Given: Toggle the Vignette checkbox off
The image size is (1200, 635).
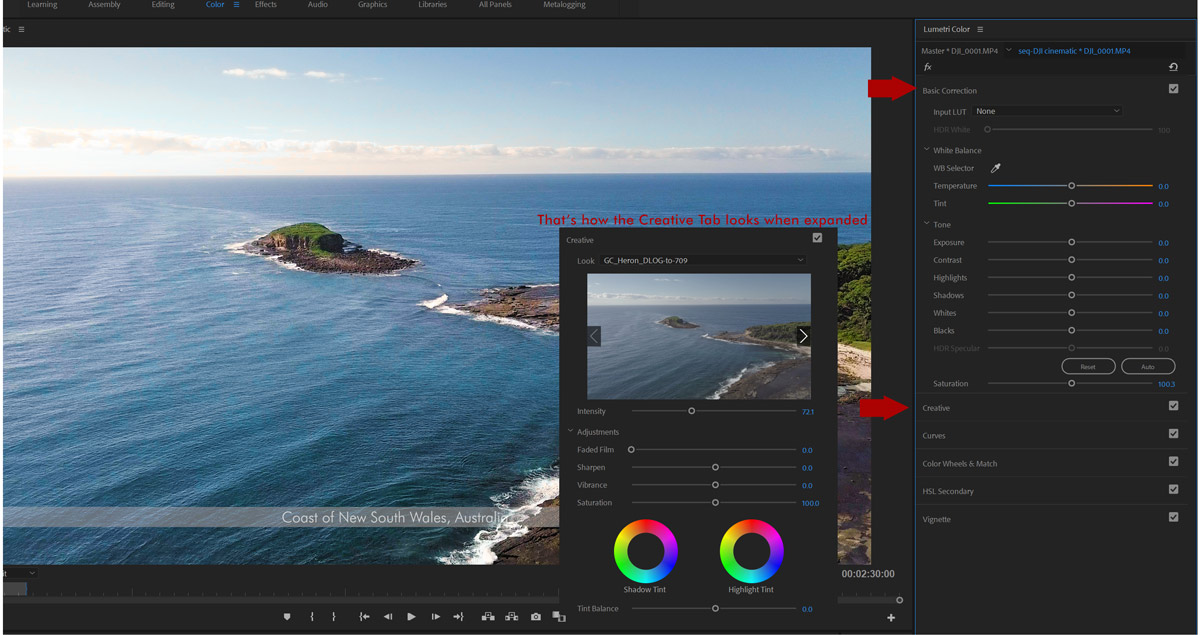Looking at the screenshot, I should coord(1173,517).
